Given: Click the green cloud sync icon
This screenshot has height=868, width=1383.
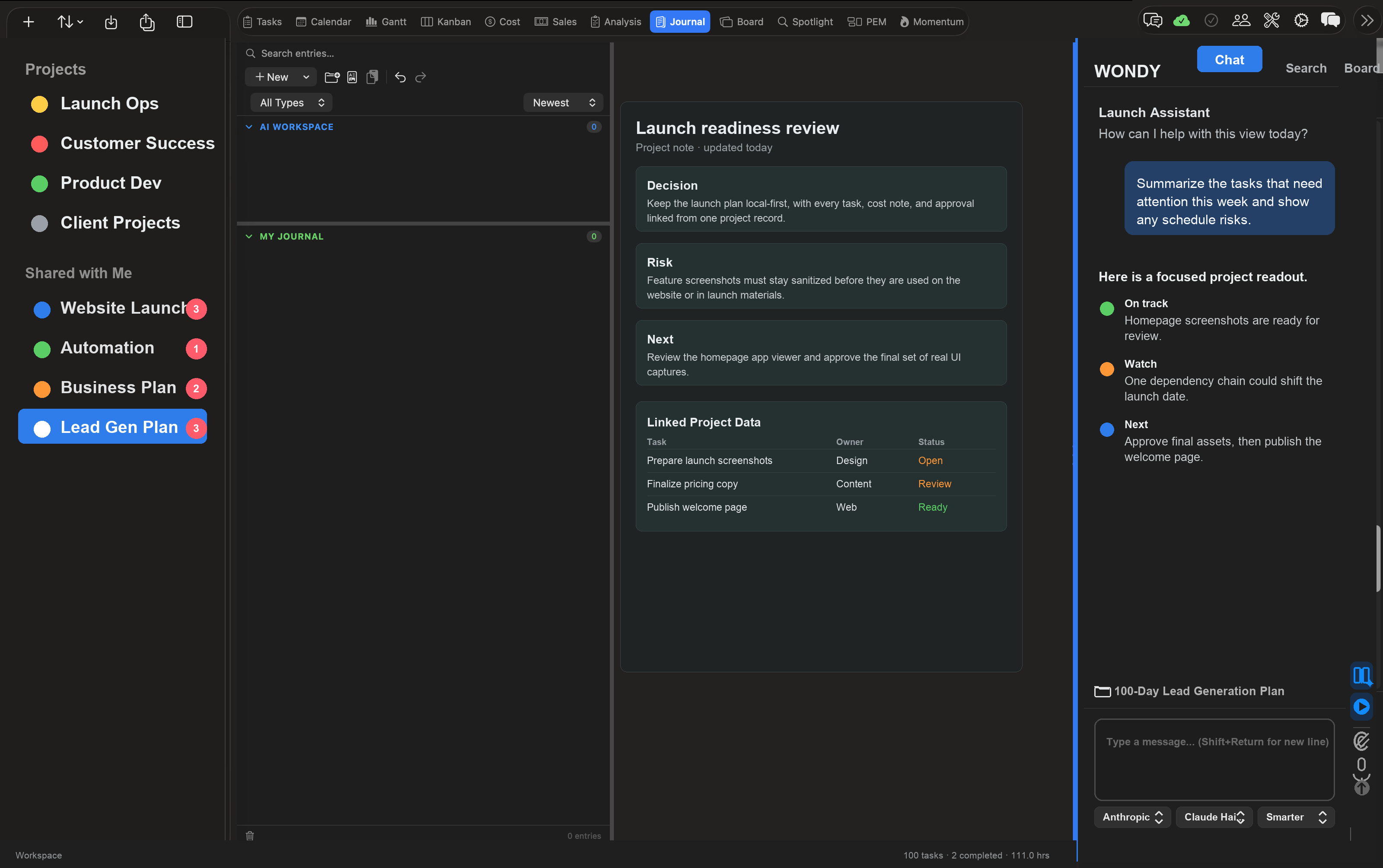Looking at the screenshot, I should [x=1182, y=21].
